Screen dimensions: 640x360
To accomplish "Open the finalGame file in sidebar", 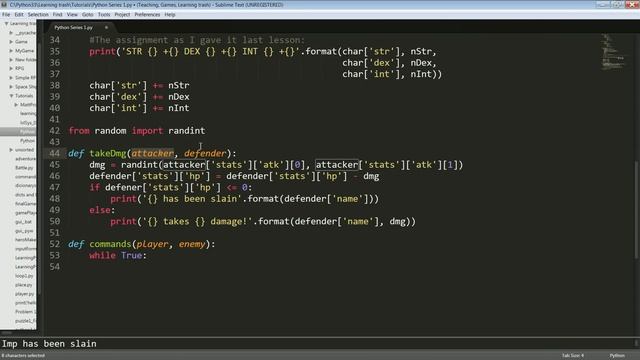I will [x=25, y=204].
